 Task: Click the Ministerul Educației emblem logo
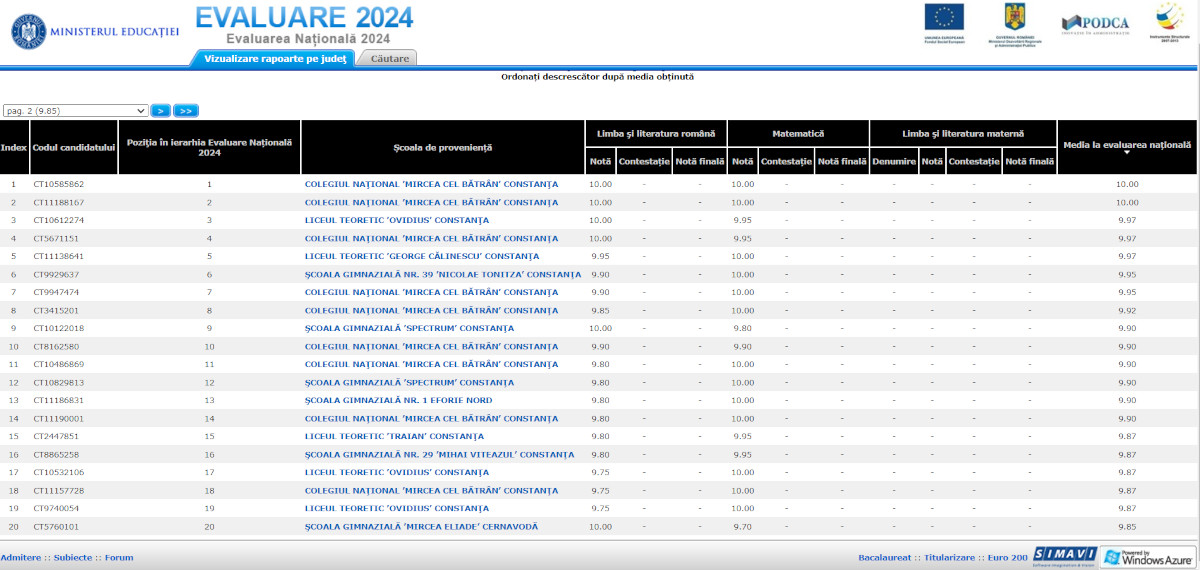[x=29, y=32]
